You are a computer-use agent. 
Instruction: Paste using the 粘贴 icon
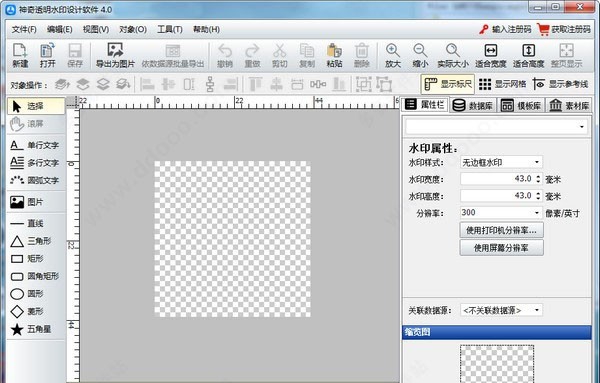click(334, 56)
